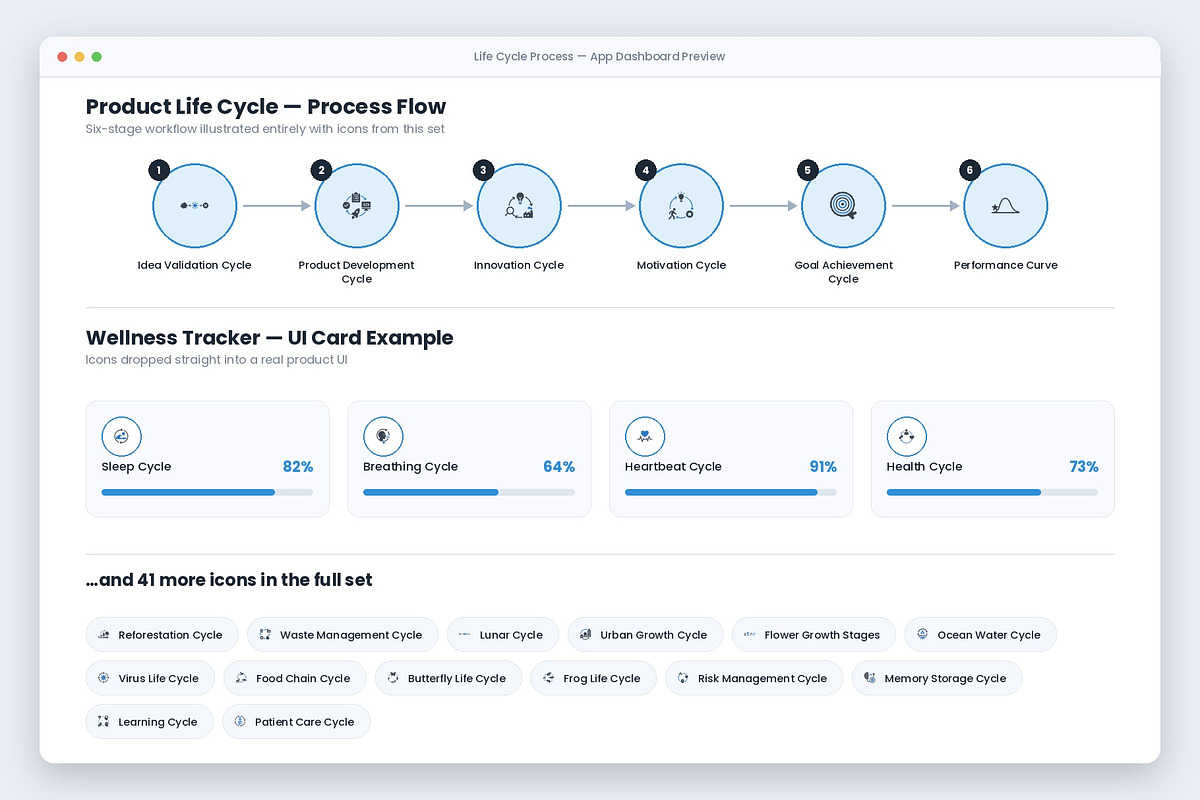Select the Reforestation Cycle chip
The image size is (1200, 800).
(x=162, y=635)
